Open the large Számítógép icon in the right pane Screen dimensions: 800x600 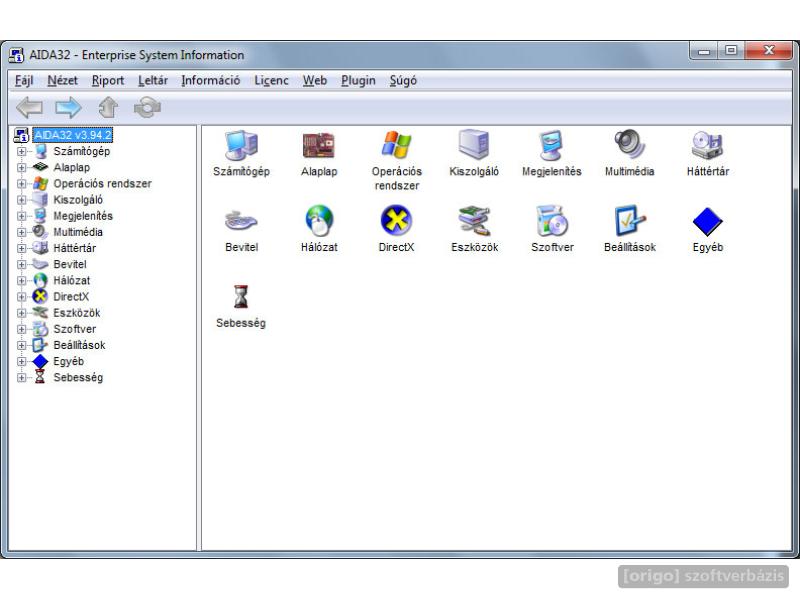coord(241,145)
